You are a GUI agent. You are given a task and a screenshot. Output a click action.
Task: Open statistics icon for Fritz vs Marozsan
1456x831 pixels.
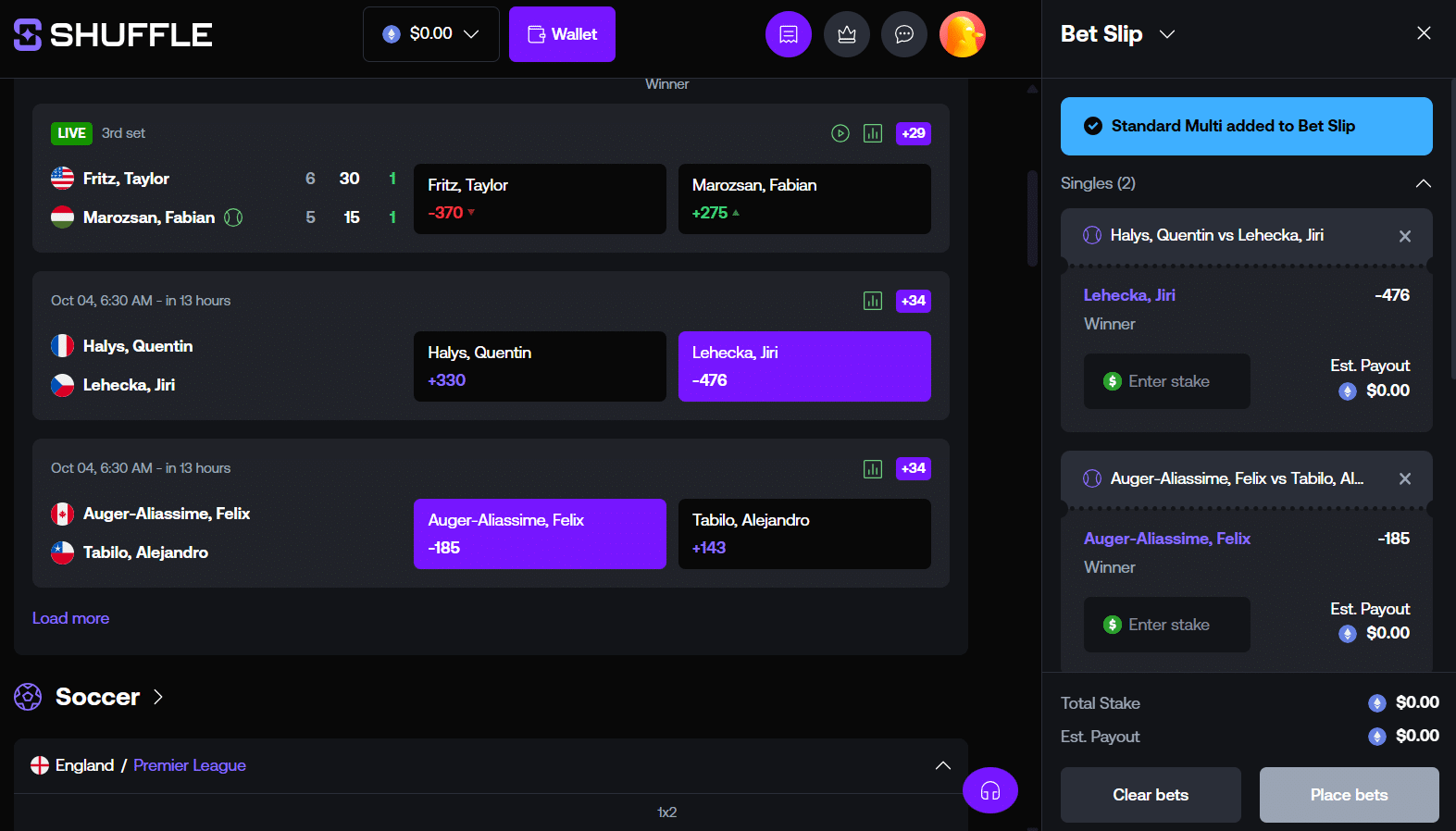(x=873, y=133)
